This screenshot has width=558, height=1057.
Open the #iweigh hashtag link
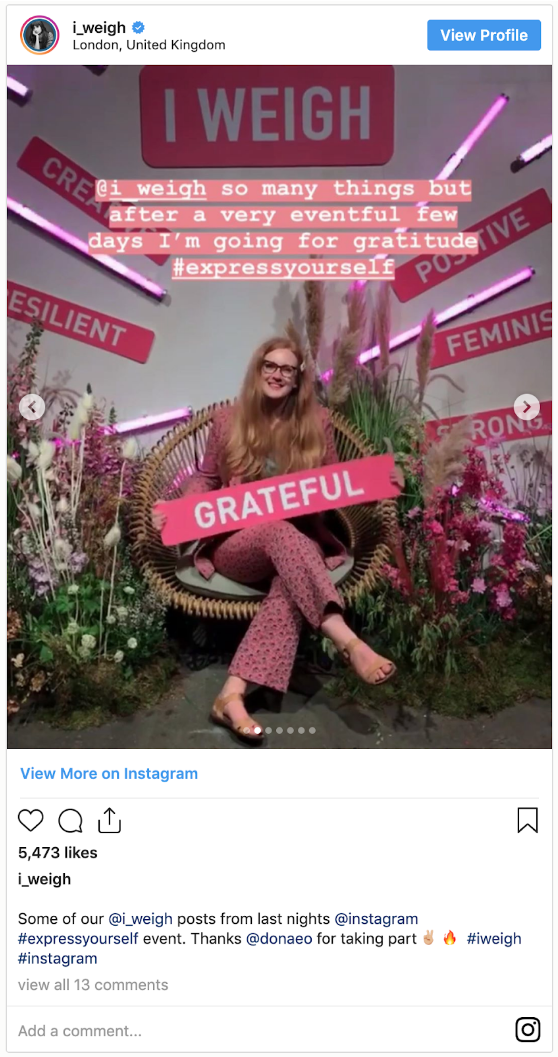(494, 938)
